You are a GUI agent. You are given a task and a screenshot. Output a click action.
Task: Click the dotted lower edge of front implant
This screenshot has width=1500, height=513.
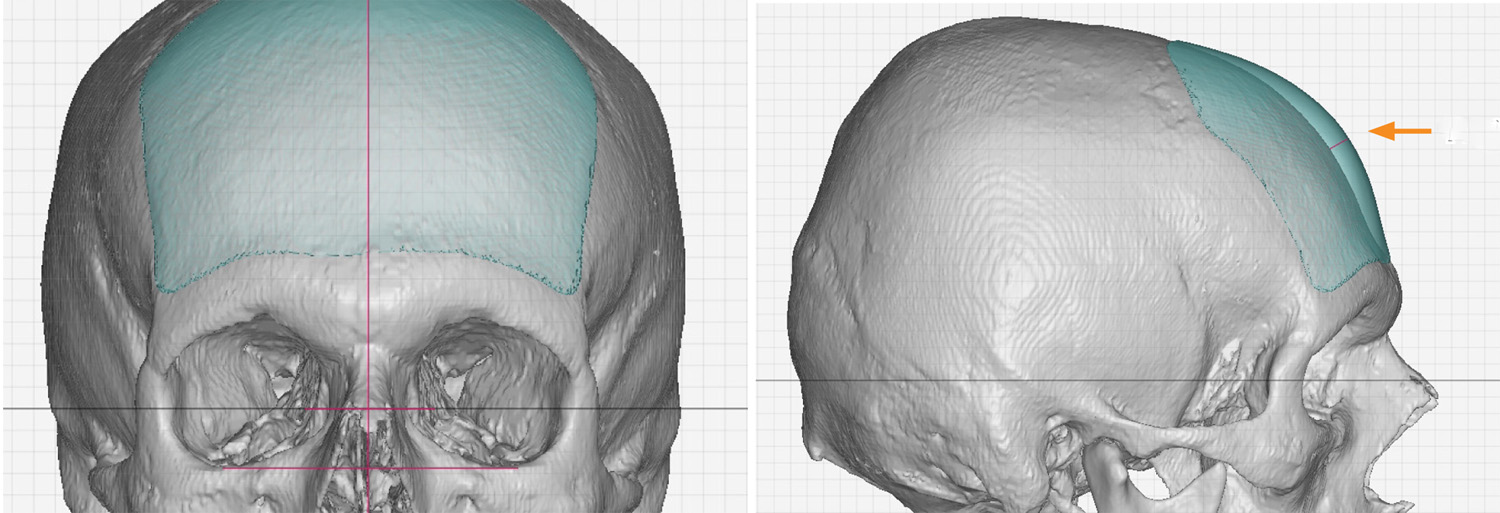[368, 262]
